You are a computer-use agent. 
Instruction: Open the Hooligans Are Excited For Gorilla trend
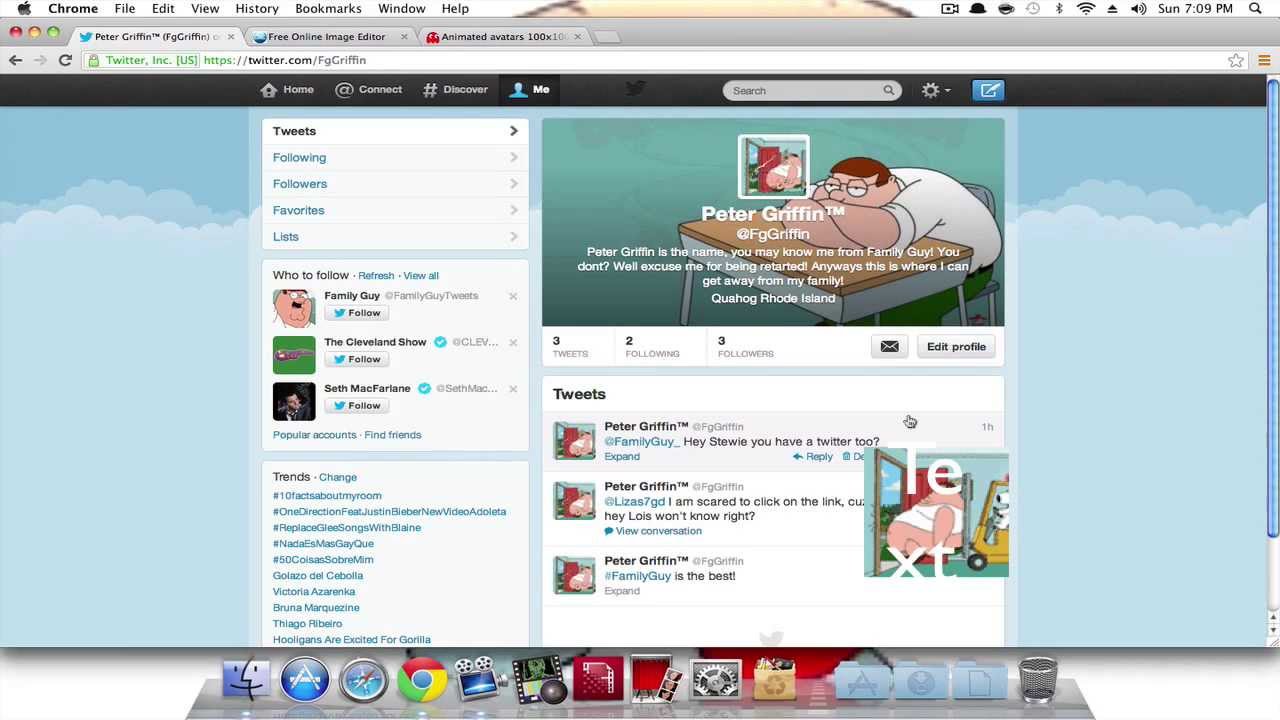pyautogui.click(x=352, y=640)
